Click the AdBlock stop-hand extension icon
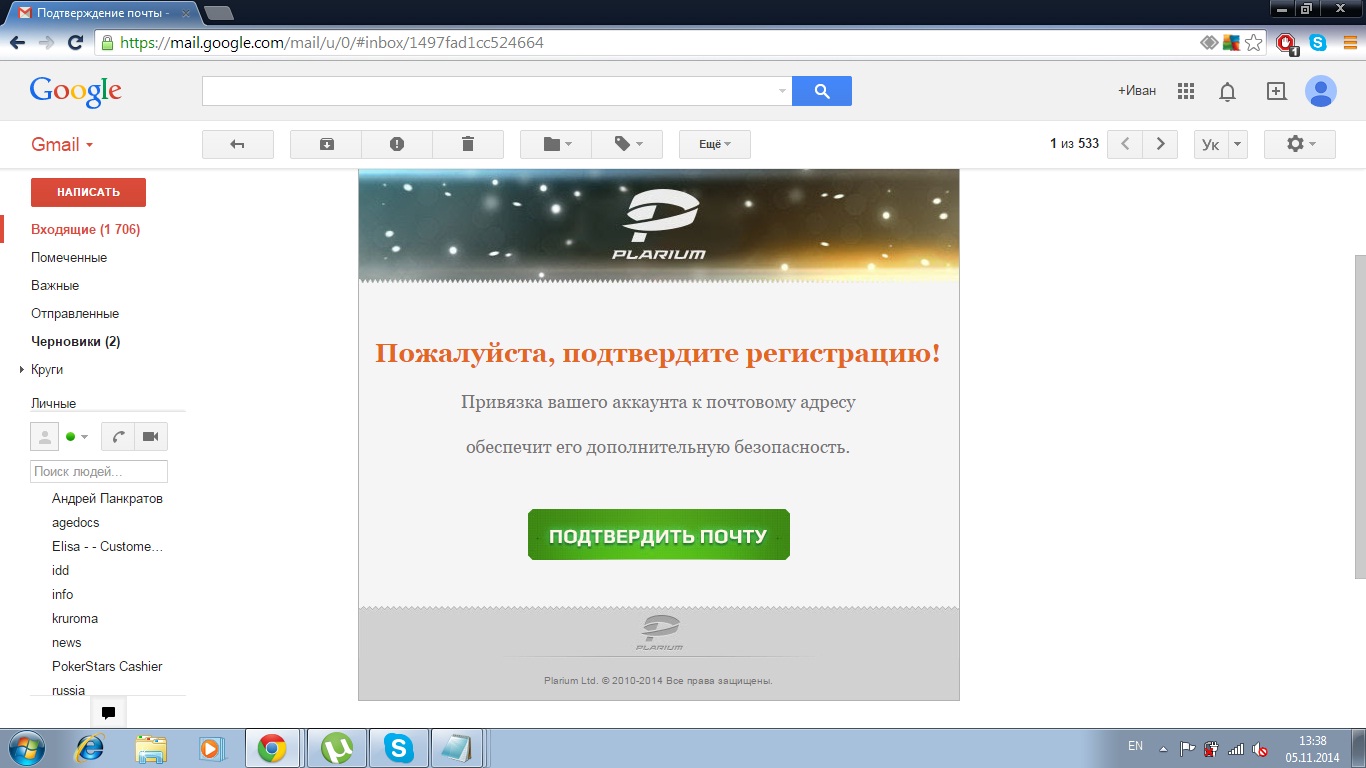The image size is (1366, 768). tap(1288, 43)
